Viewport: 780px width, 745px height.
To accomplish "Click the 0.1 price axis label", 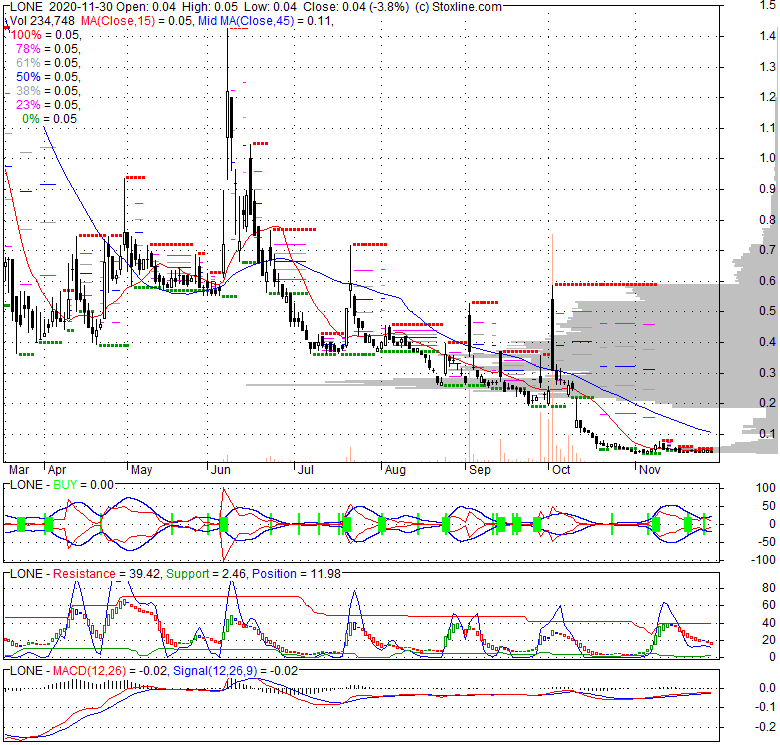I will click(x=768, y=434).
